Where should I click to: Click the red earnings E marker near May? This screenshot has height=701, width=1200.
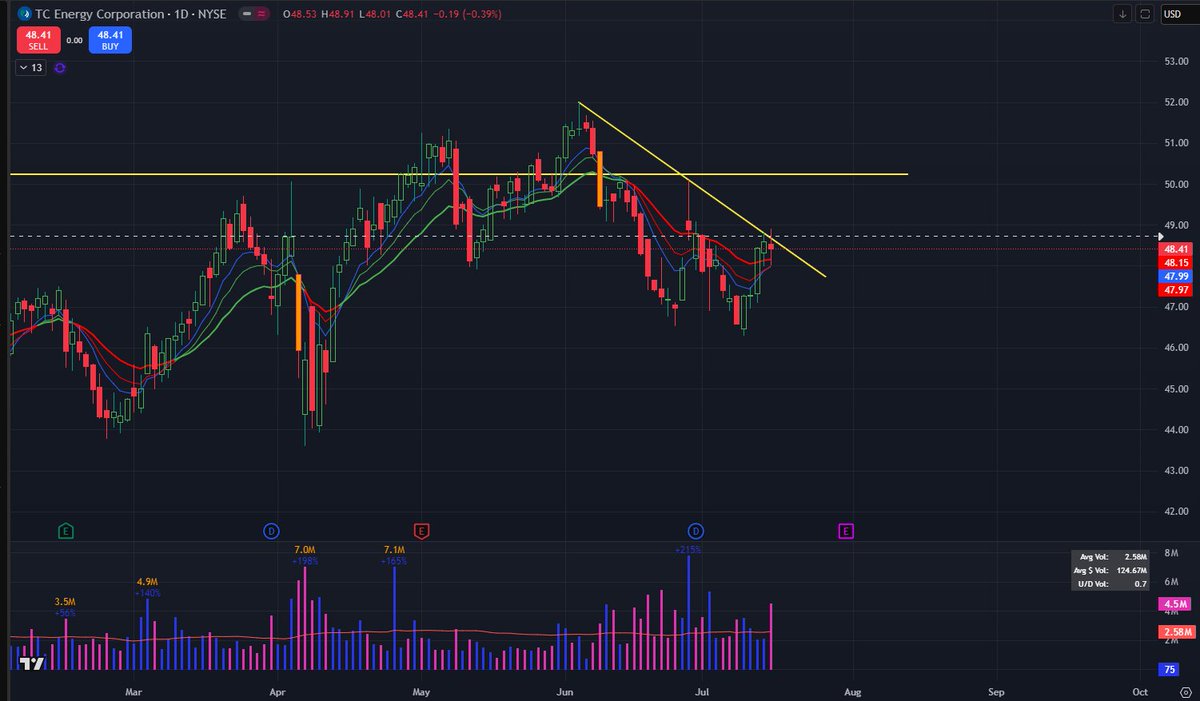421,529
